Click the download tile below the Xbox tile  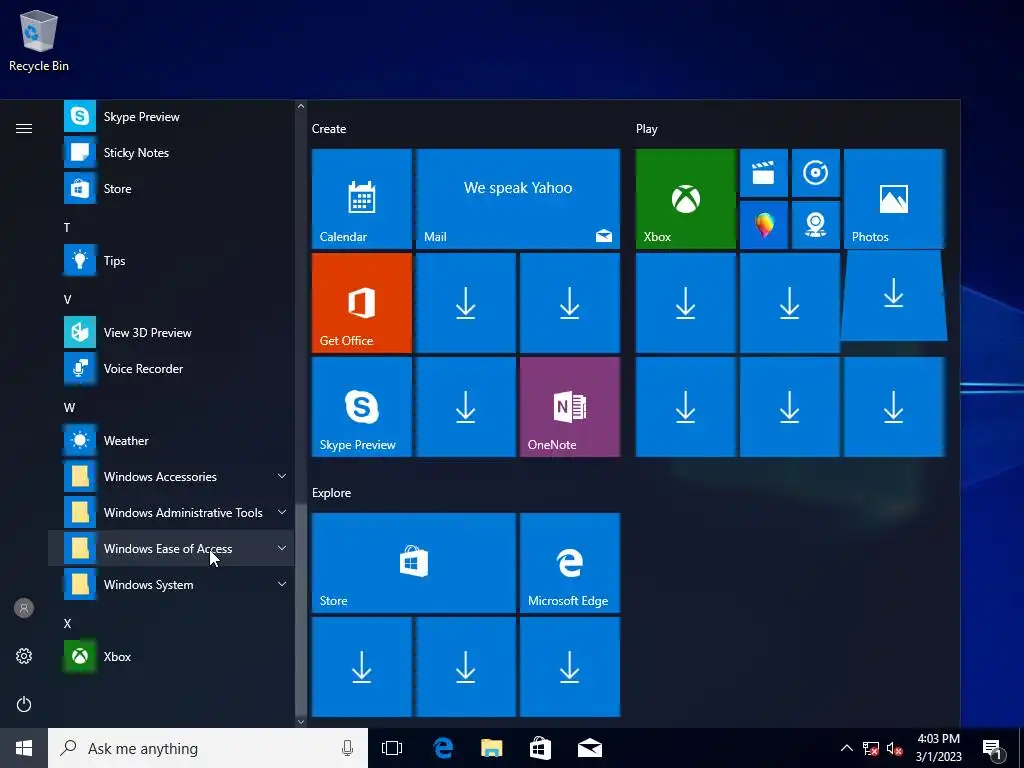click(x=686, y=303)
